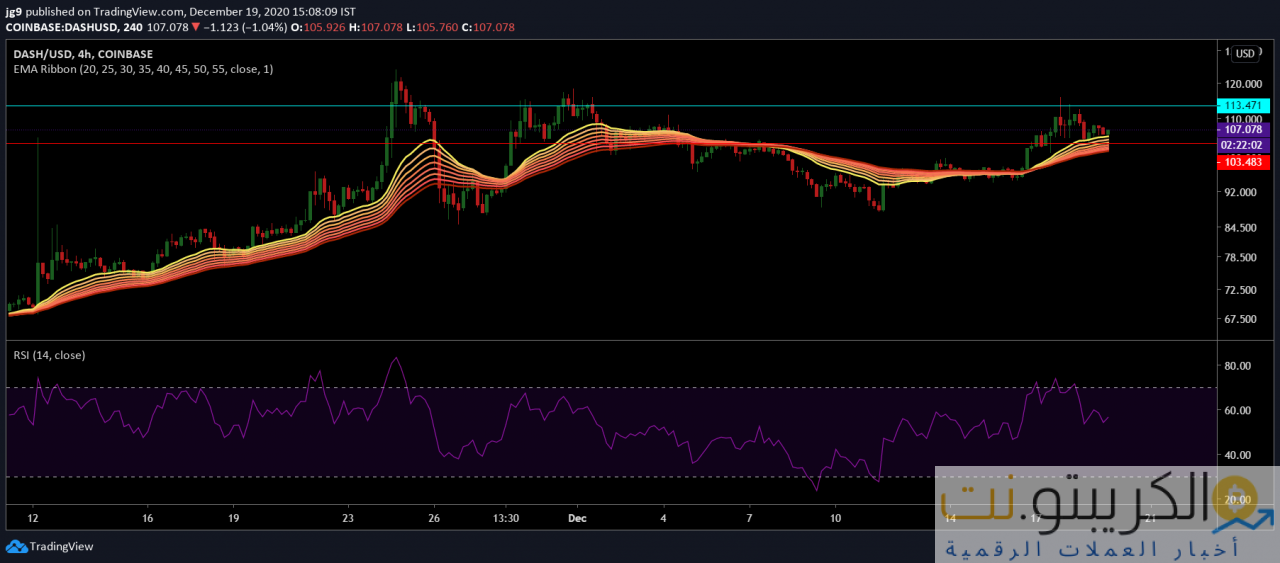This screenshot has height=563, width=1280.
Task: Click the 80.00 RSI scale value
Action: pyautogui.click(x=1238, y=366)
